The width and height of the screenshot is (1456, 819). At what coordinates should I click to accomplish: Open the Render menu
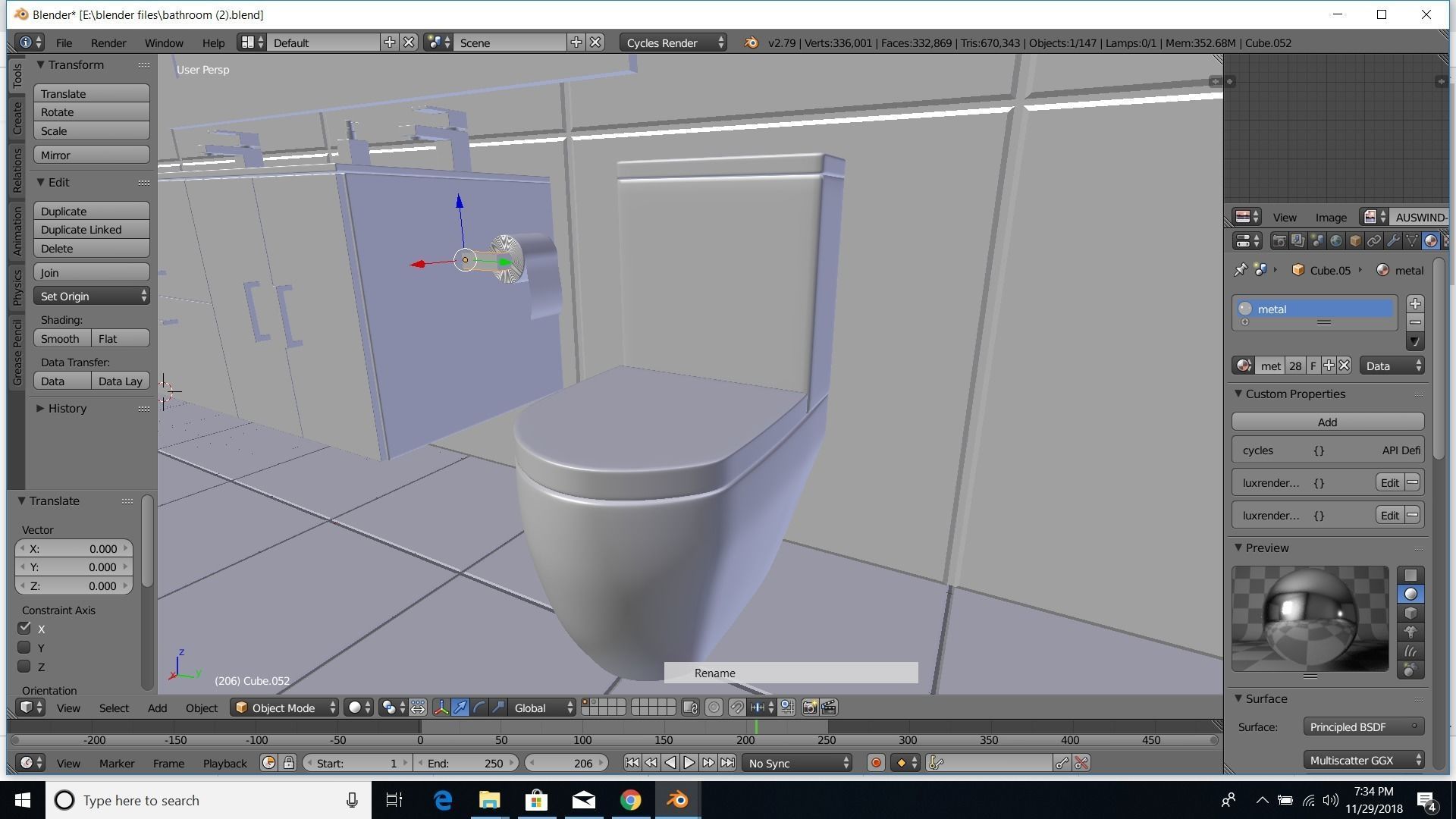click(108, 42)
